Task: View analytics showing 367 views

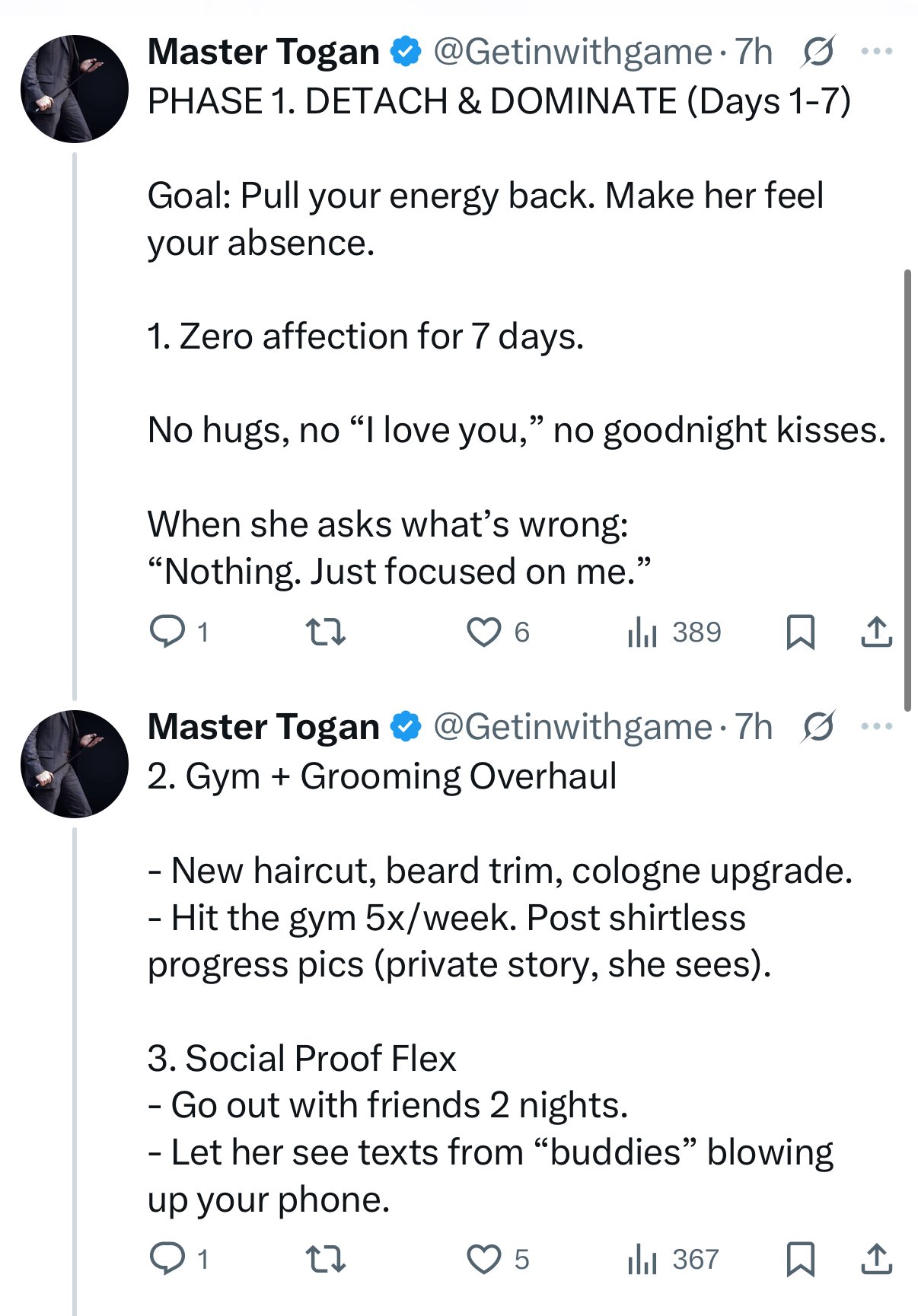Action: pos(673,1259)
